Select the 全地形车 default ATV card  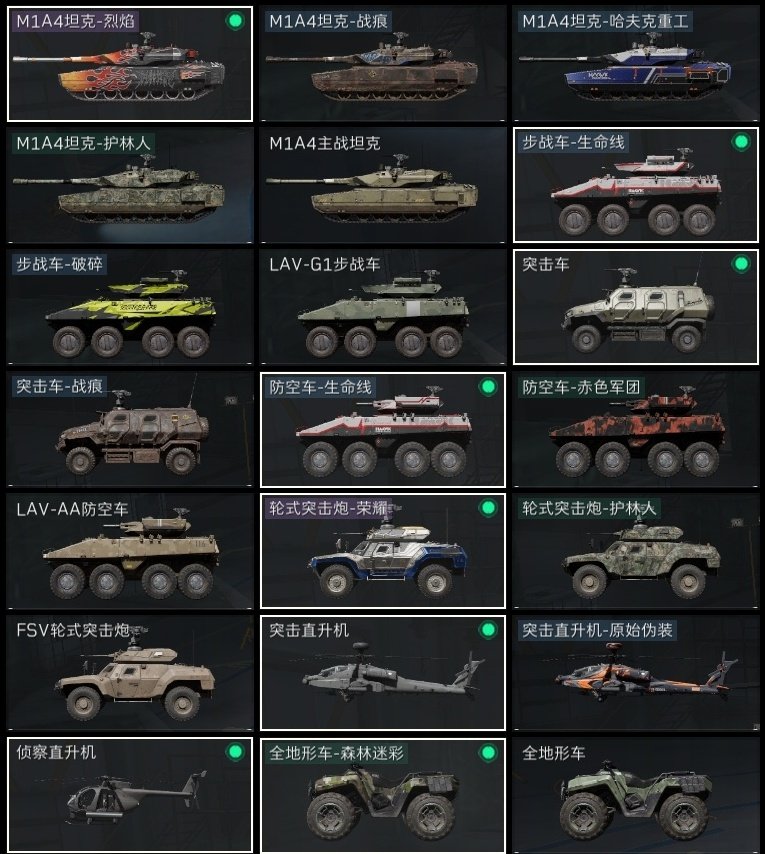635,795
